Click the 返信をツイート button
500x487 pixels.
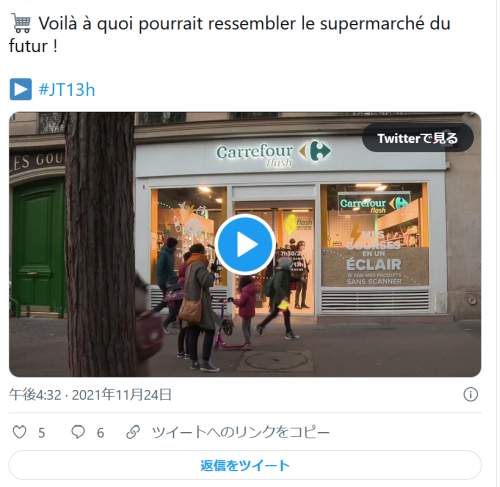pos(245,465)
